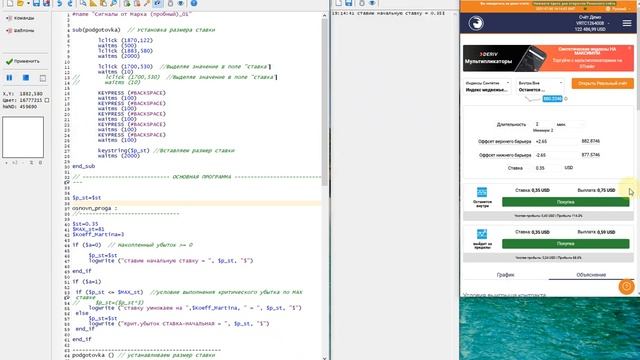Pause the running script with the pause button

[9, 78]
